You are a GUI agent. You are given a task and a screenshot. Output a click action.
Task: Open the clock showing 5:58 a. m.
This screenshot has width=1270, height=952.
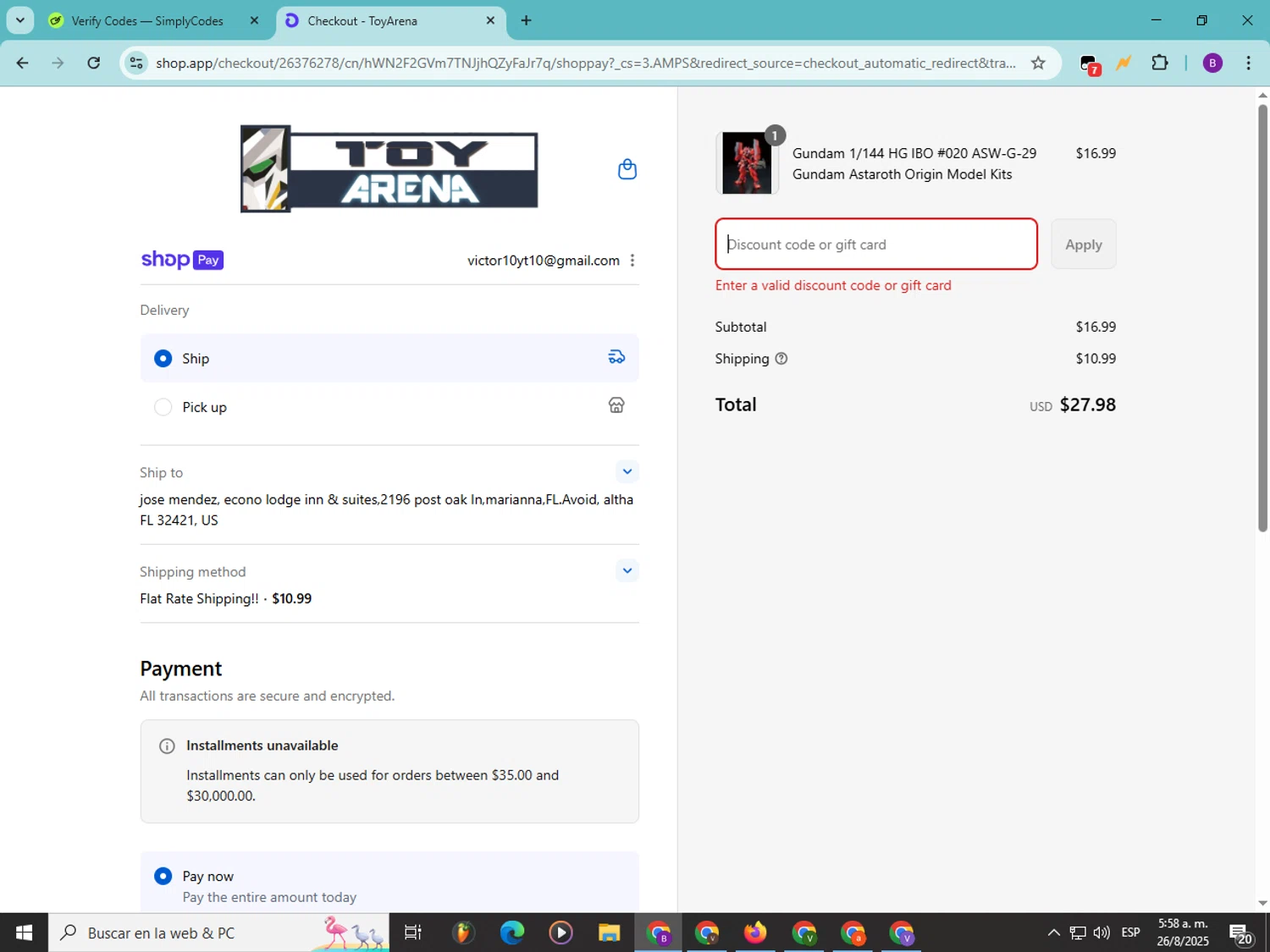(x=1183, y=933)
